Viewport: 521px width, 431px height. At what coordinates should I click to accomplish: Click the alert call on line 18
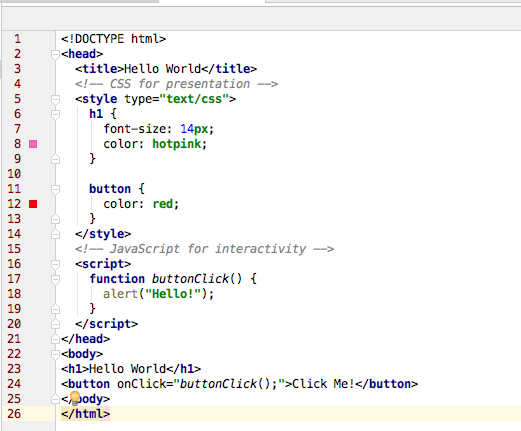[x=120, y=294]
